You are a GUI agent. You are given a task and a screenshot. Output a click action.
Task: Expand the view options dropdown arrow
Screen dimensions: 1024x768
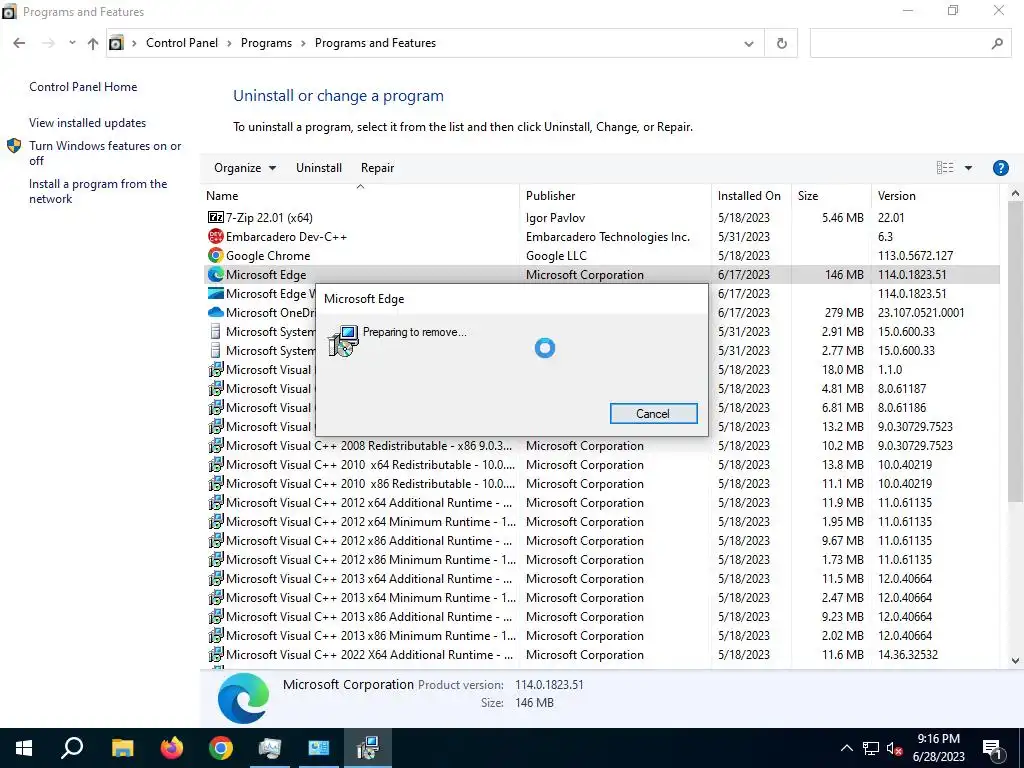coord(968,168)
